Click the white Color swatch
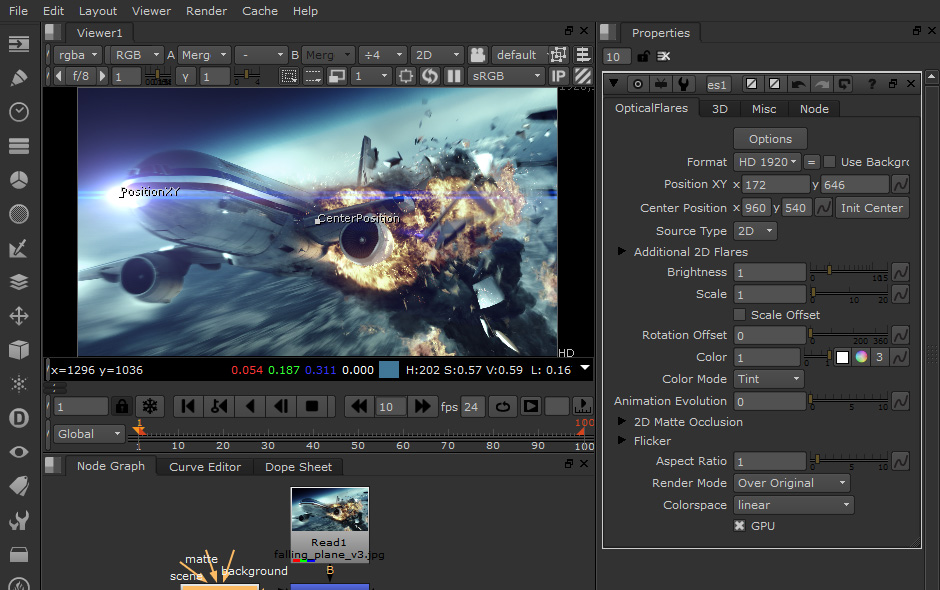This screenshot has height=590, width=940. tap(842, 357)
